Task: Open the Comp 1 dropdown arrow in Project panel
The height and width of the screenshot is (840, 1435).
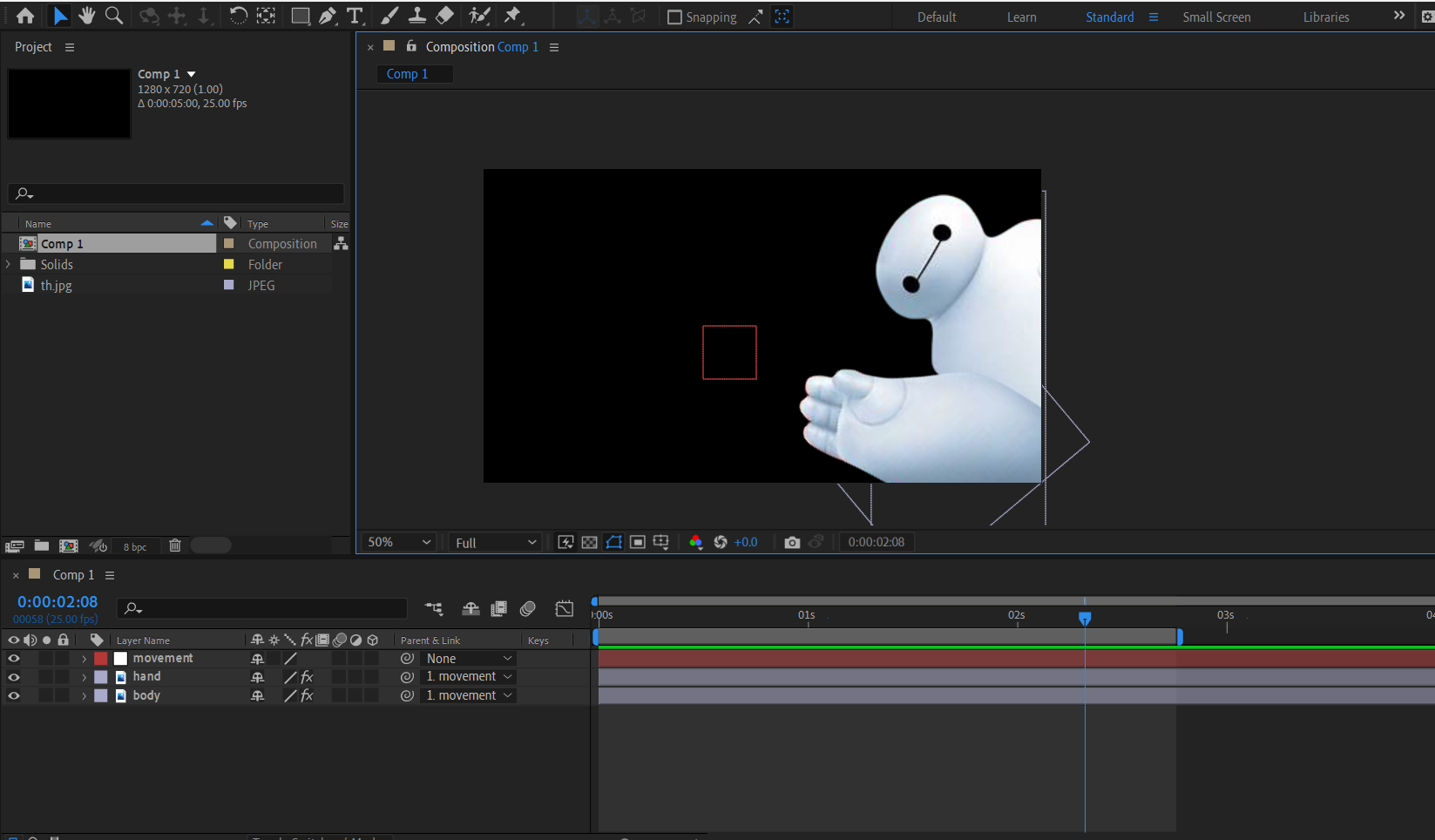Action: pyautogui.click(x=192, y=74)
